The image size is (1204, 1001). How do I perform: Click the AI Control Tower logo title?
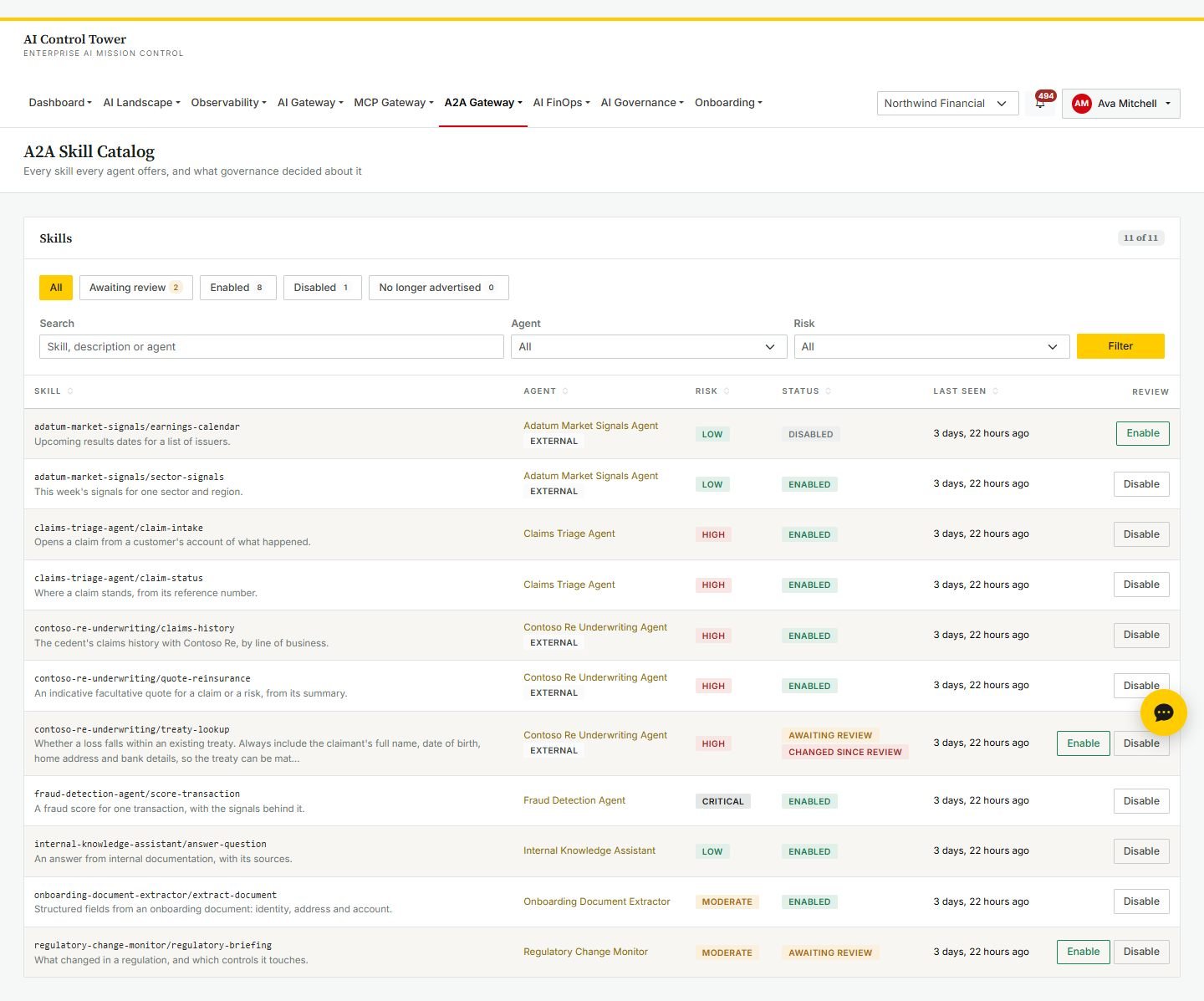[x=75, y=39]
